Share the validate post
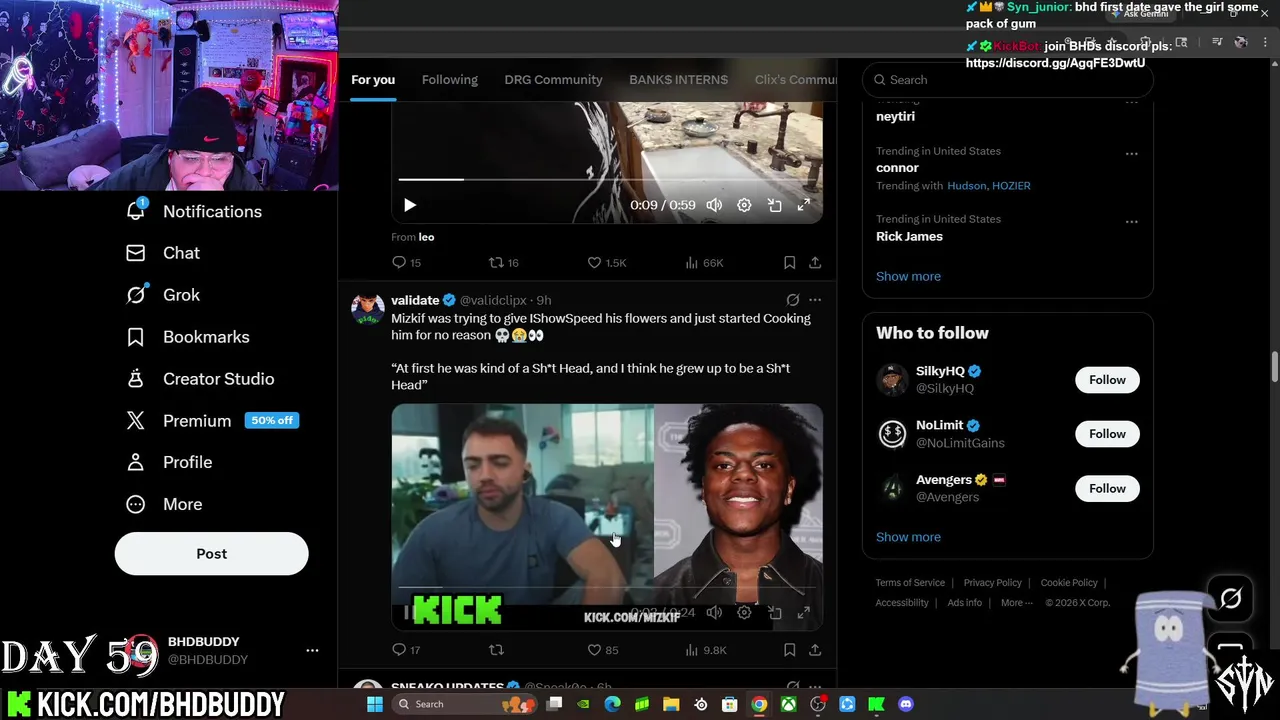Image resolution: width=1280 pixels, height=720 pixels. (815, 650)
